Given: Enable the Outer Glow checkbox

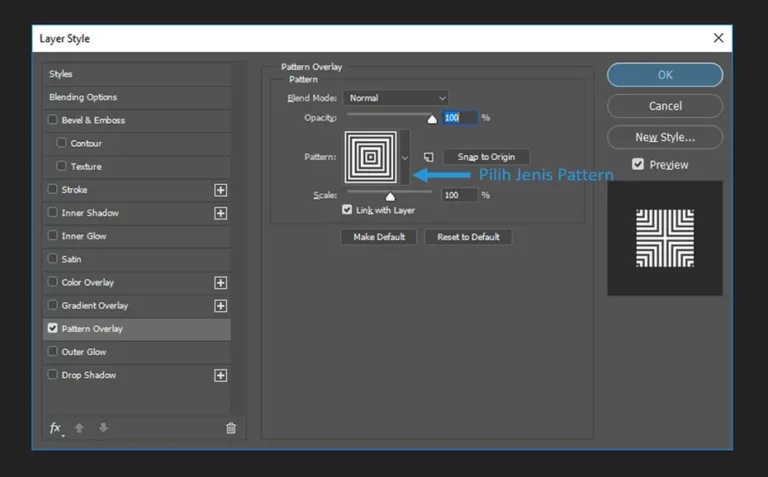Looking at the screenshot, I should click(x=52, y=351).
